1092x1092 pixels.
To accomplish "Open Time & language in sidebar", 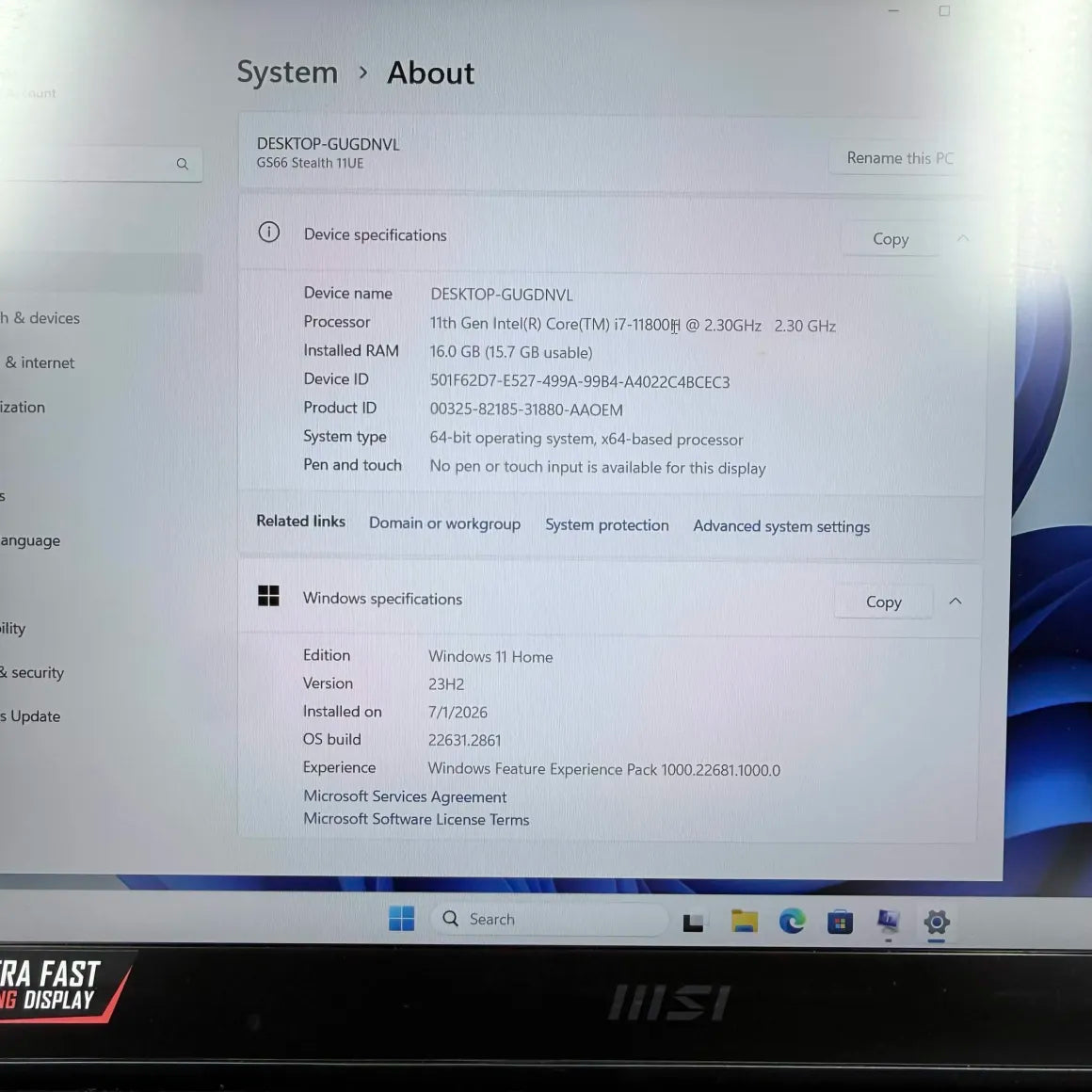I will point(31,540).
